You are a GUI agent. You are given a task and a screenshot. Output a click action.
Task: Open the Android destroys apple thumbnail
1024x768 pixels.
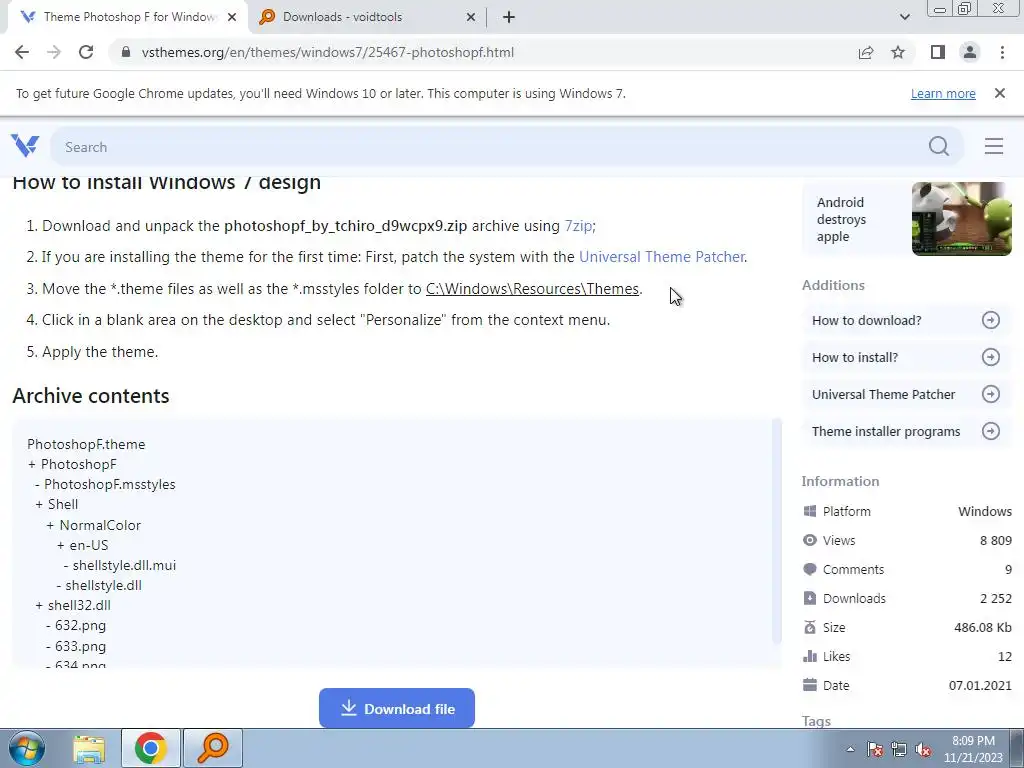[x=961, y=219]
